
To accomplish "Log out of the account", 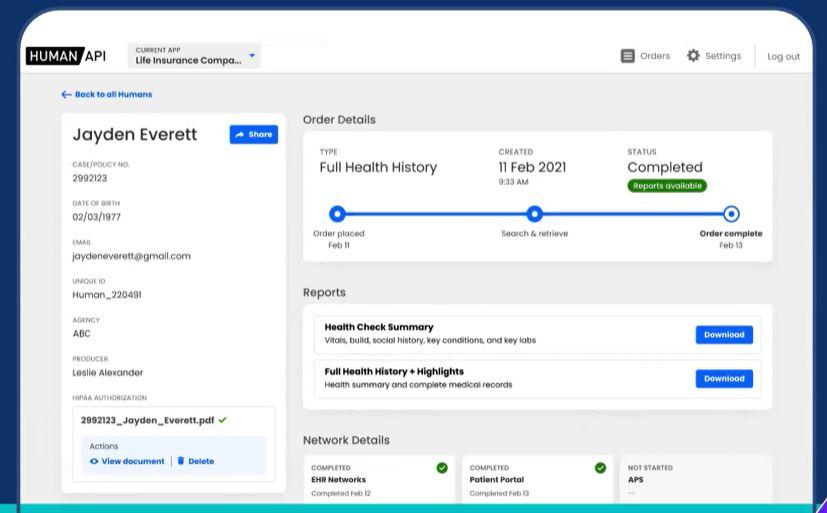I will pyautogui.click(x=783, y=56).
